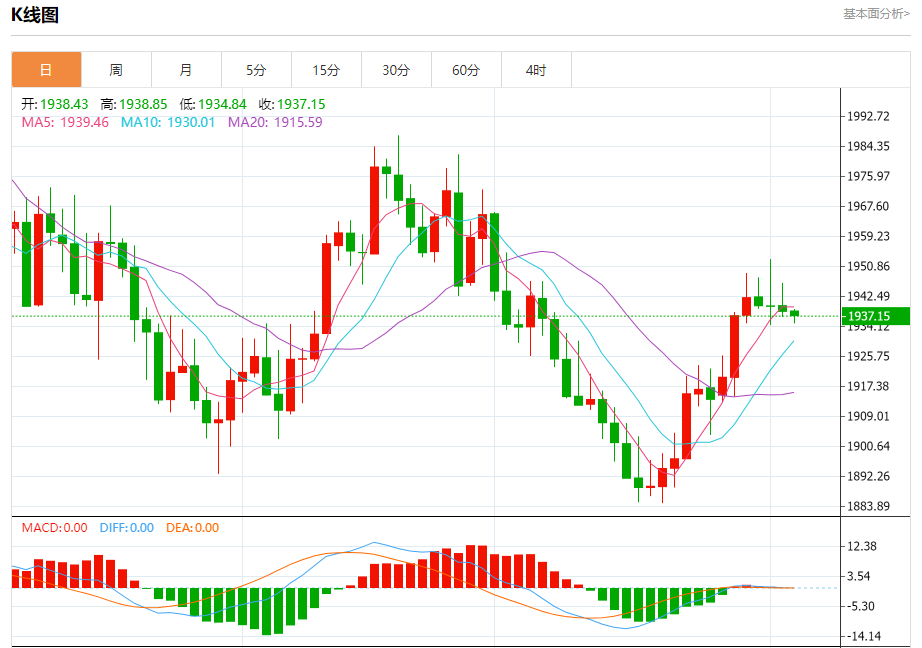
Task: Click the 1883.89 axis label
Action: (x=868, y=506)
